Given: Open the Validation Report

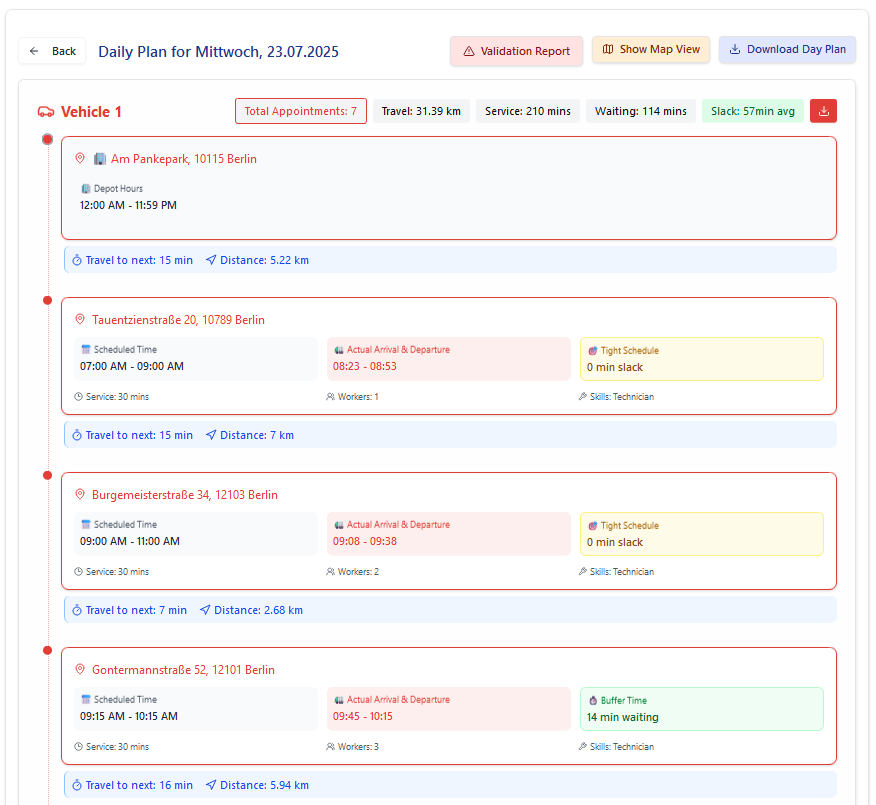Looking at the screenshot, I should [x=516, y=51].
